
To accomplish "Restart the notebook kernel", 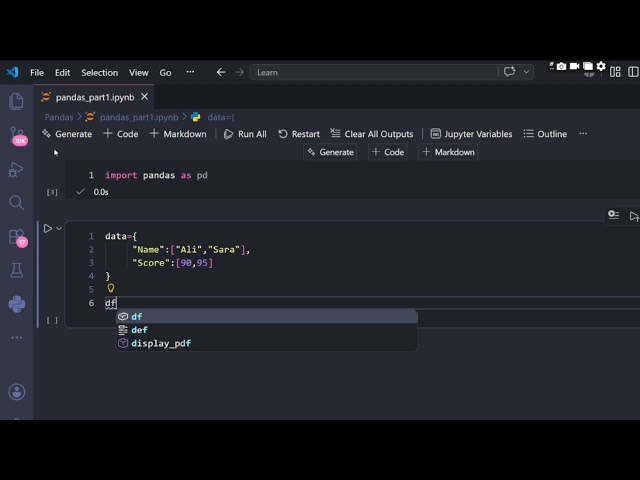I will point(299,134).
